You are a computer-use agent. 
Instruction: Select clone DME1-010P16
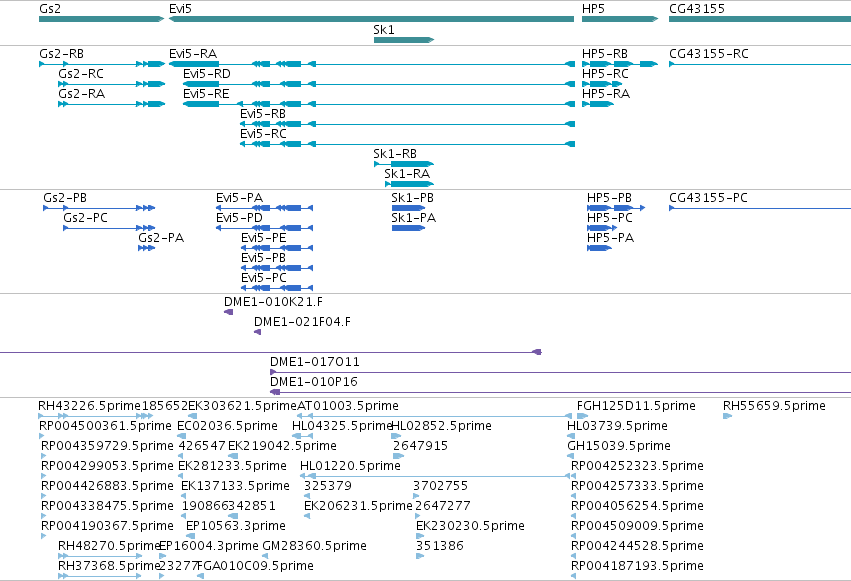click(561, 392)
